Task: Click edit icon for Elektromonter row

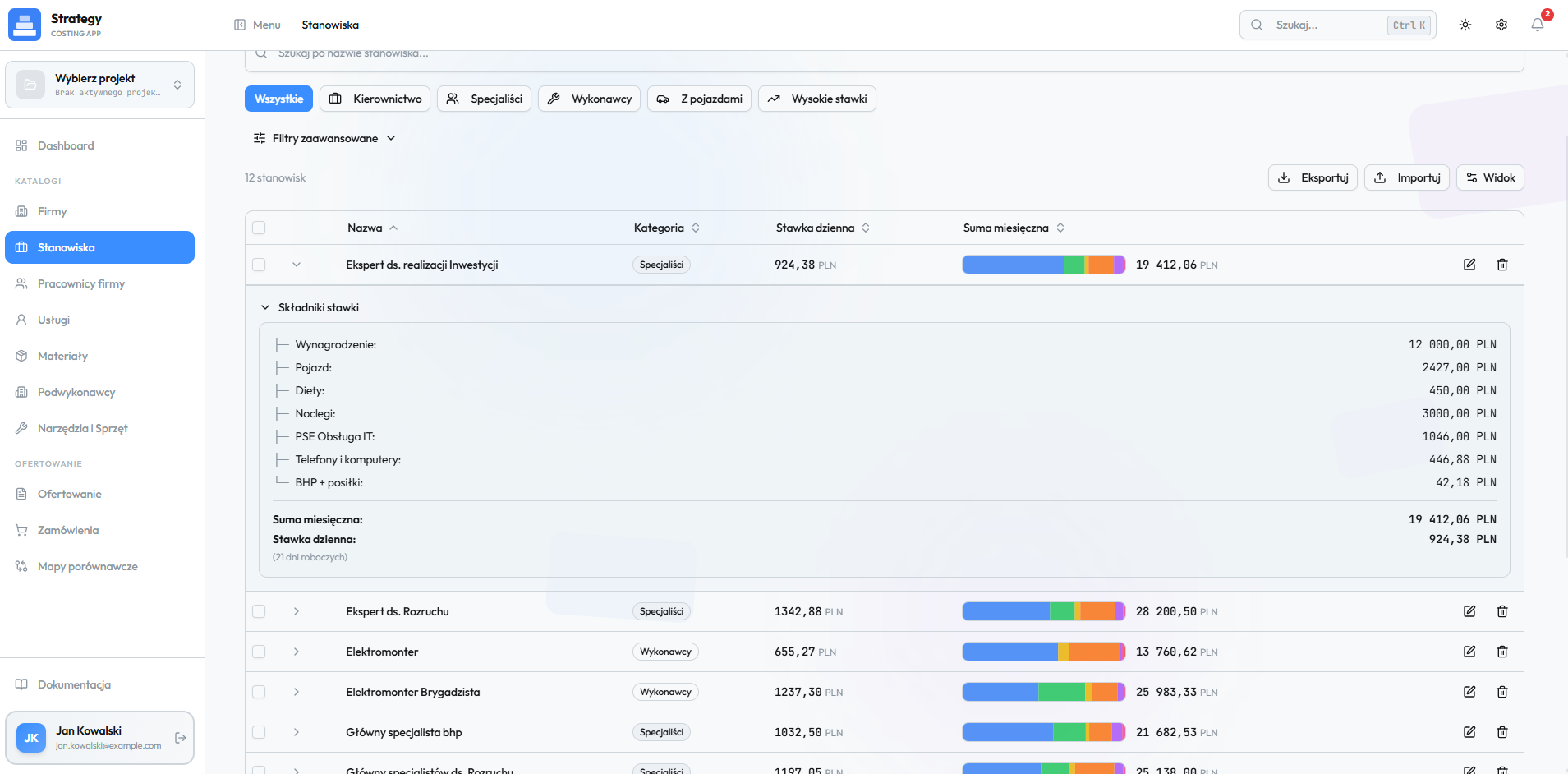Action: coord(1469,652)
